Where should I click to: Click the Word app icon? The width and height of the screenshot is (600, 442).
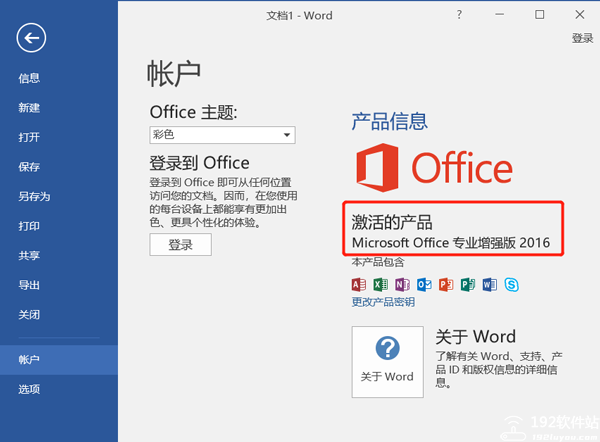(x=490, y=285)
